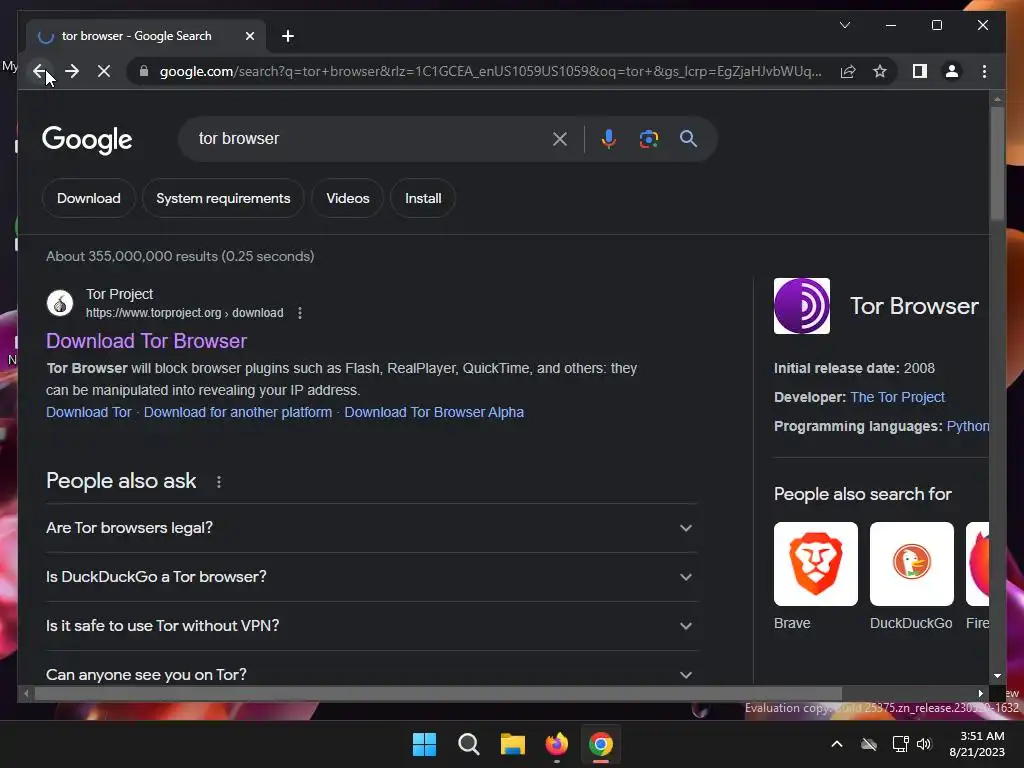The height and width of the screenshot is (768, 1024).
Task: Select the Install filter chip
Action: 423,198
